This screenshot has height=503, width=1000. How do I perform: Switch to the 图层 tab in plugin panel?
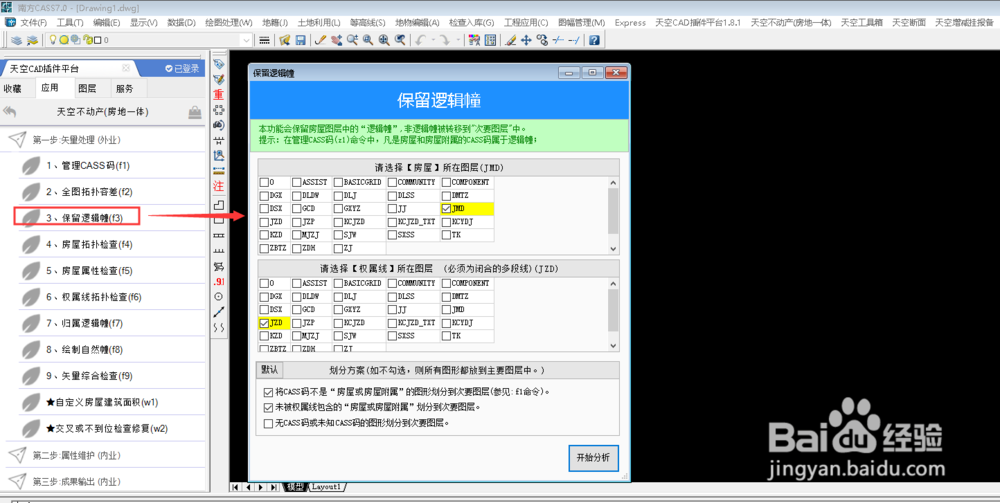pyautogui.click(x=87, y=89)
